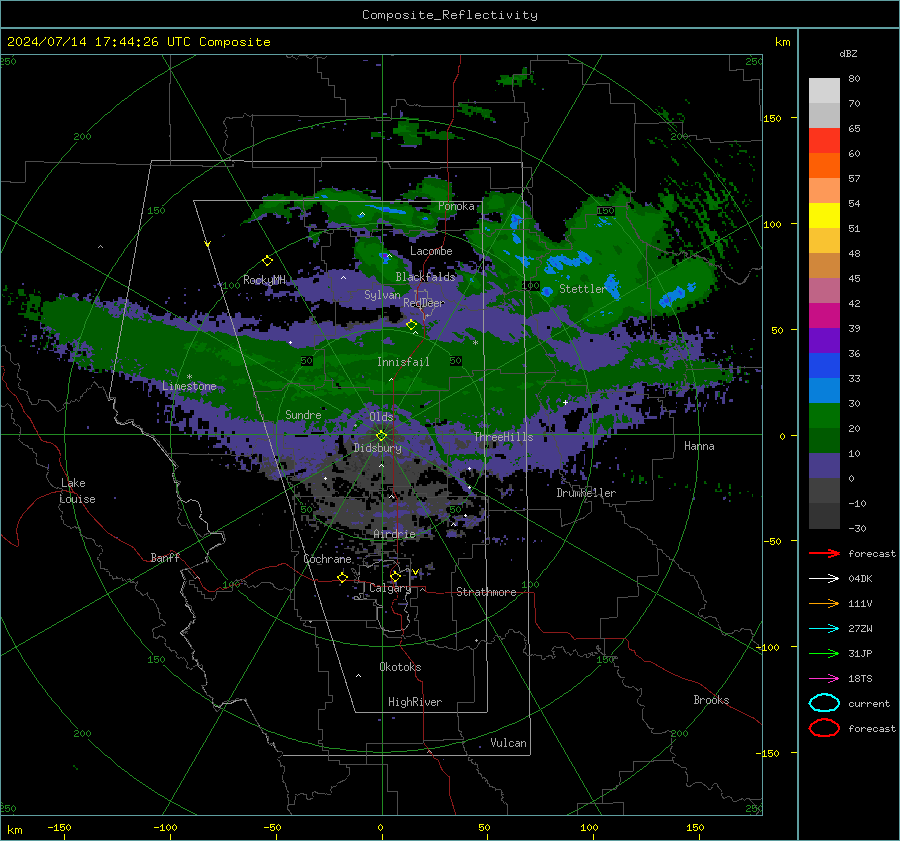The image size is (900, 841).
Task: Click the Strathmore town label
Action: point(486,592)
